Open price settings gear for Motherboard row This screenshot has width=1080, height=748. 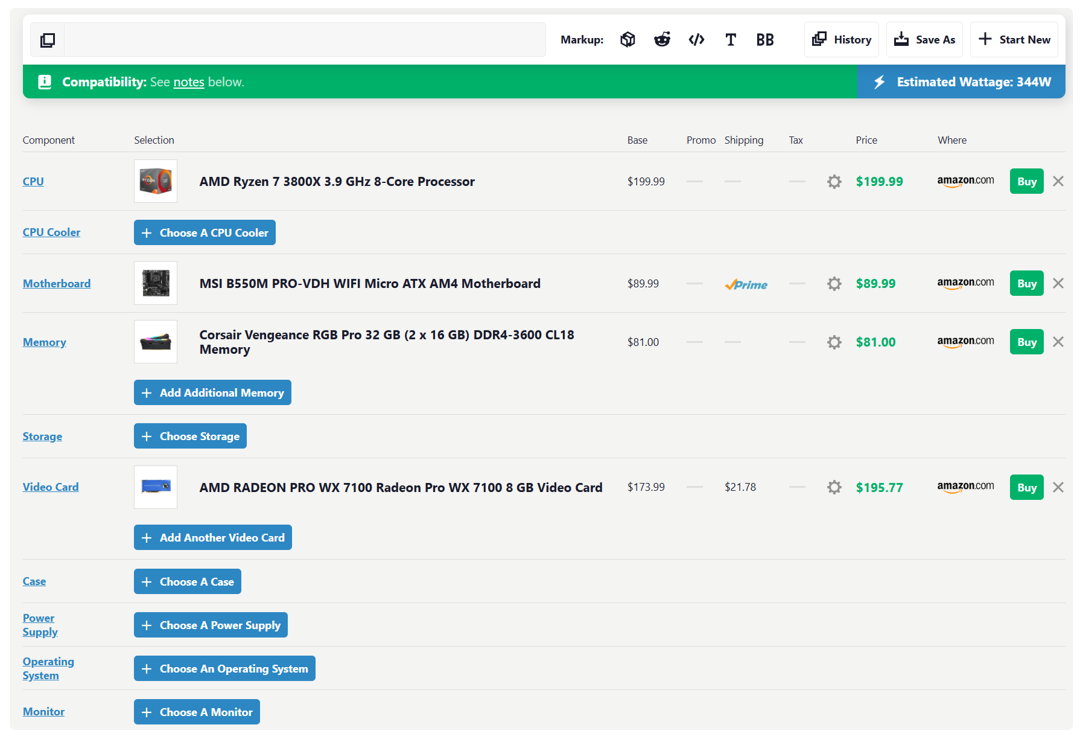[834, 284]
